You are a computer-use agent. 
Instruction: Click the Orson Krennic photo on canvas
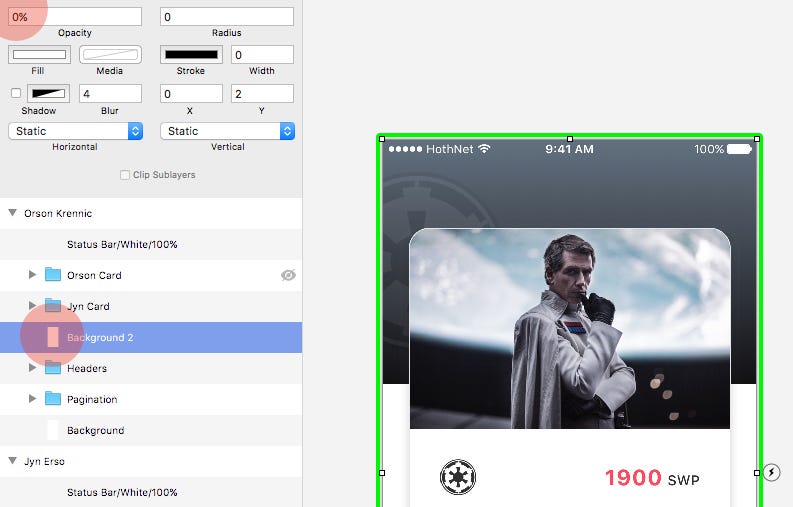pyautogui.click(x=570, y=329)
